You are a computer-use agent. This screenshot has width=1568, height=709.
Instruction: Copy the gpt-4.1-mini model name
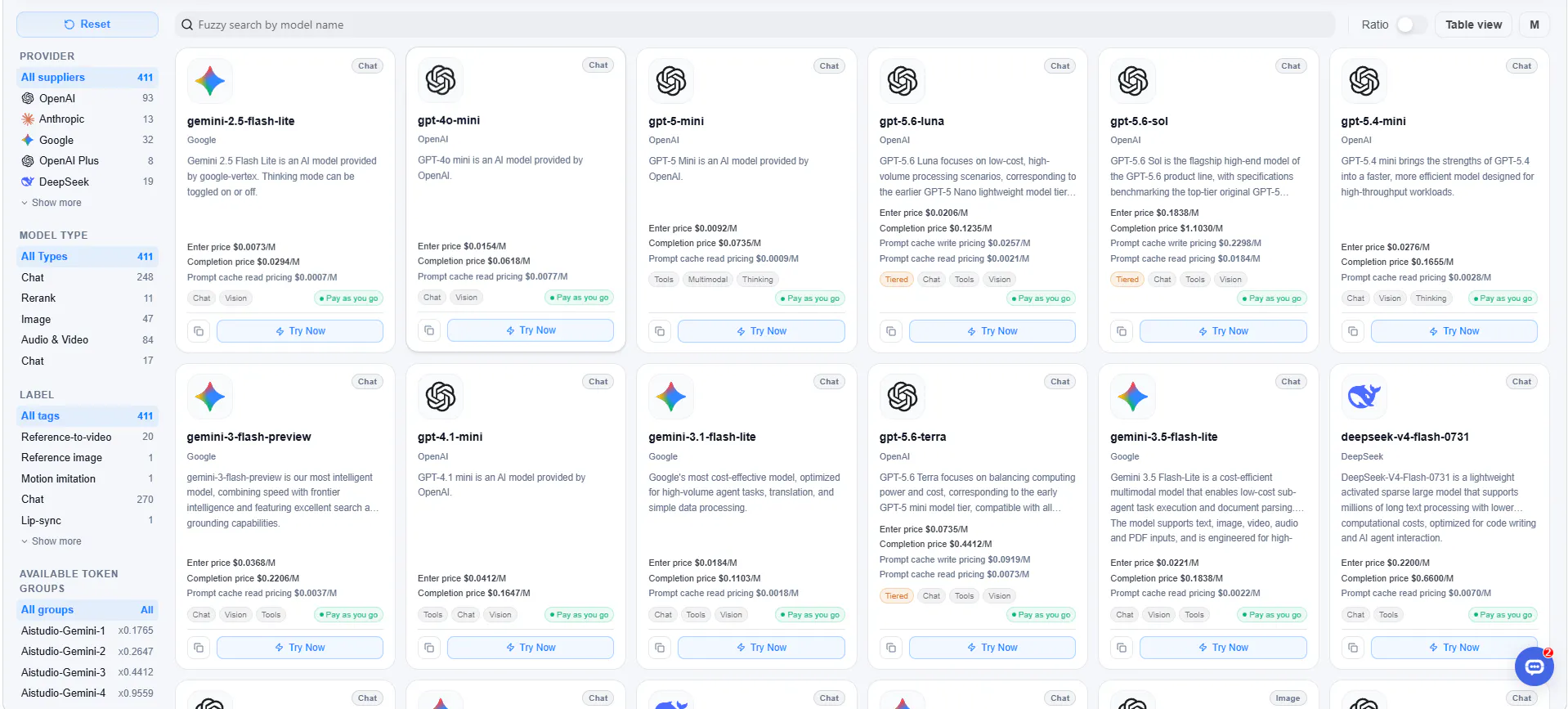[429, 648]
